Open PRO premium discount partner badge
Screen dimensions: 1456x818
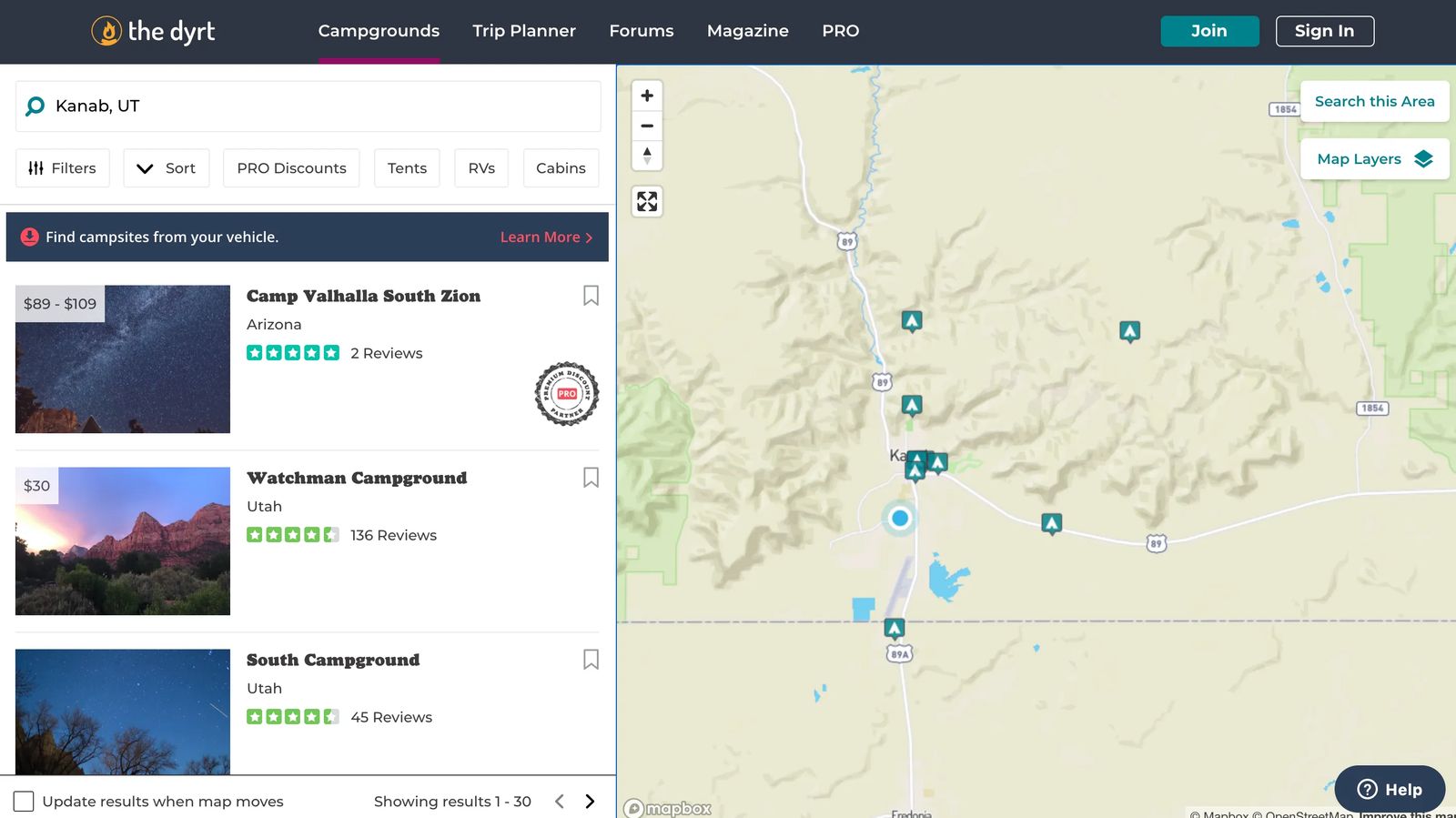[567, 394]
